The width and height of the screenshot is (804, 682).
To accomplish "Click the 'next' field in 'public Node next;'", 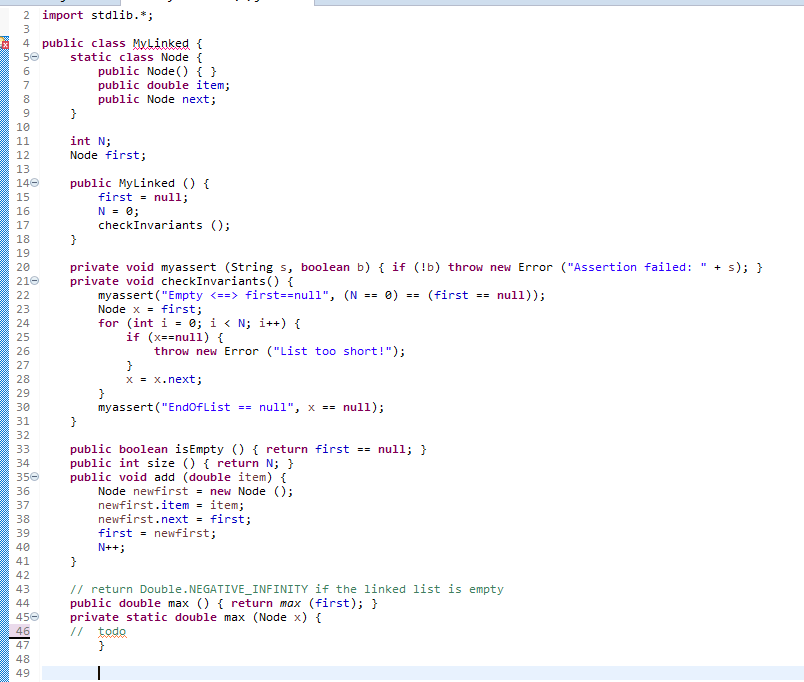I will click(195, 99).
